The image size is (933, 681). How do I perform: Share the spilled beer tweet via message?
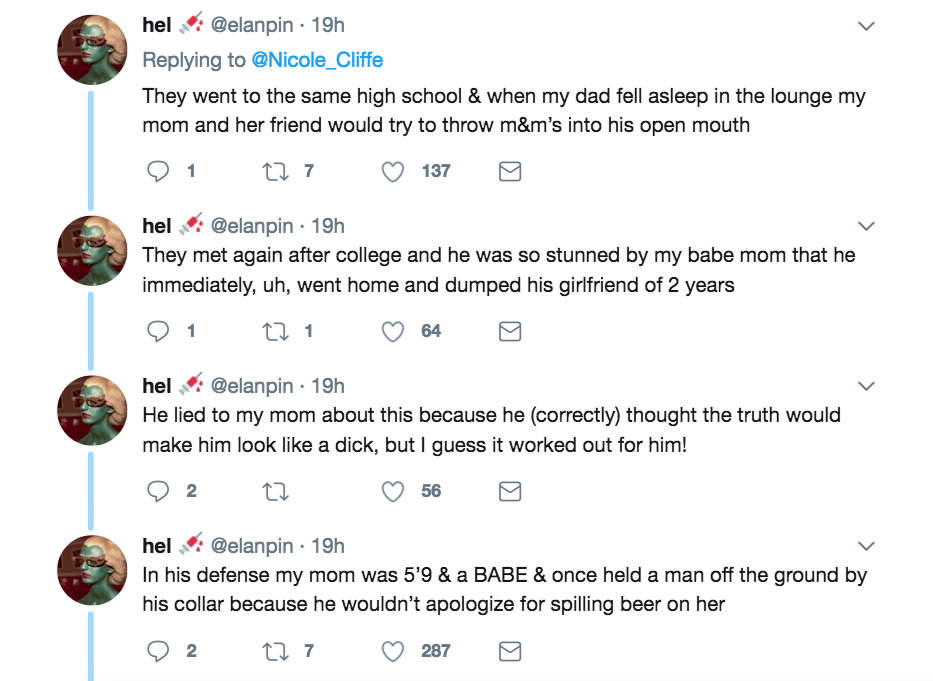[509, 652]
